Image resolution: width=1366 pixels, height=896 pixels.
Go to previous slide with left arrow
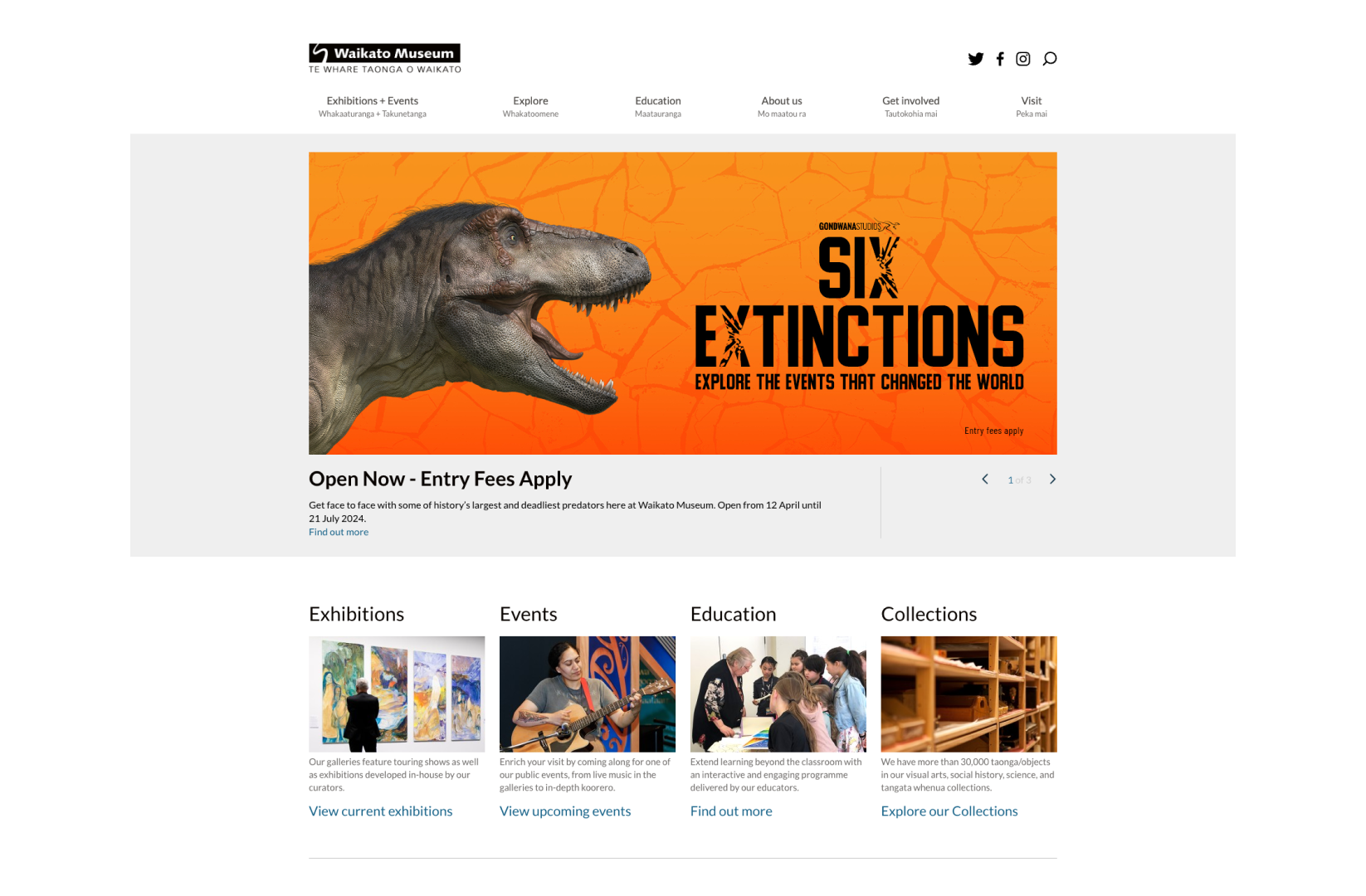click(x=985, y=480)
